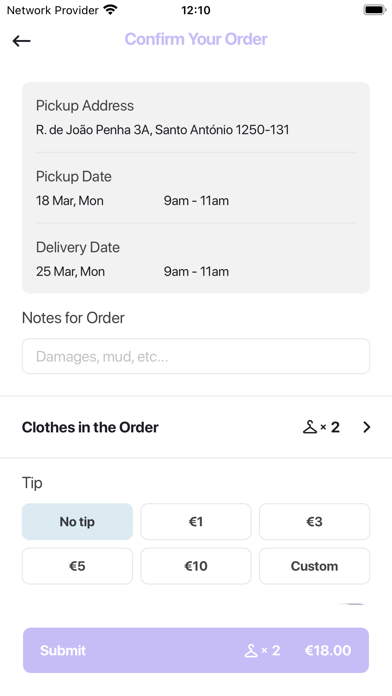Open the Clothes in the Order row
Viewport: 392px width, 696px height.
pos(196,427)
